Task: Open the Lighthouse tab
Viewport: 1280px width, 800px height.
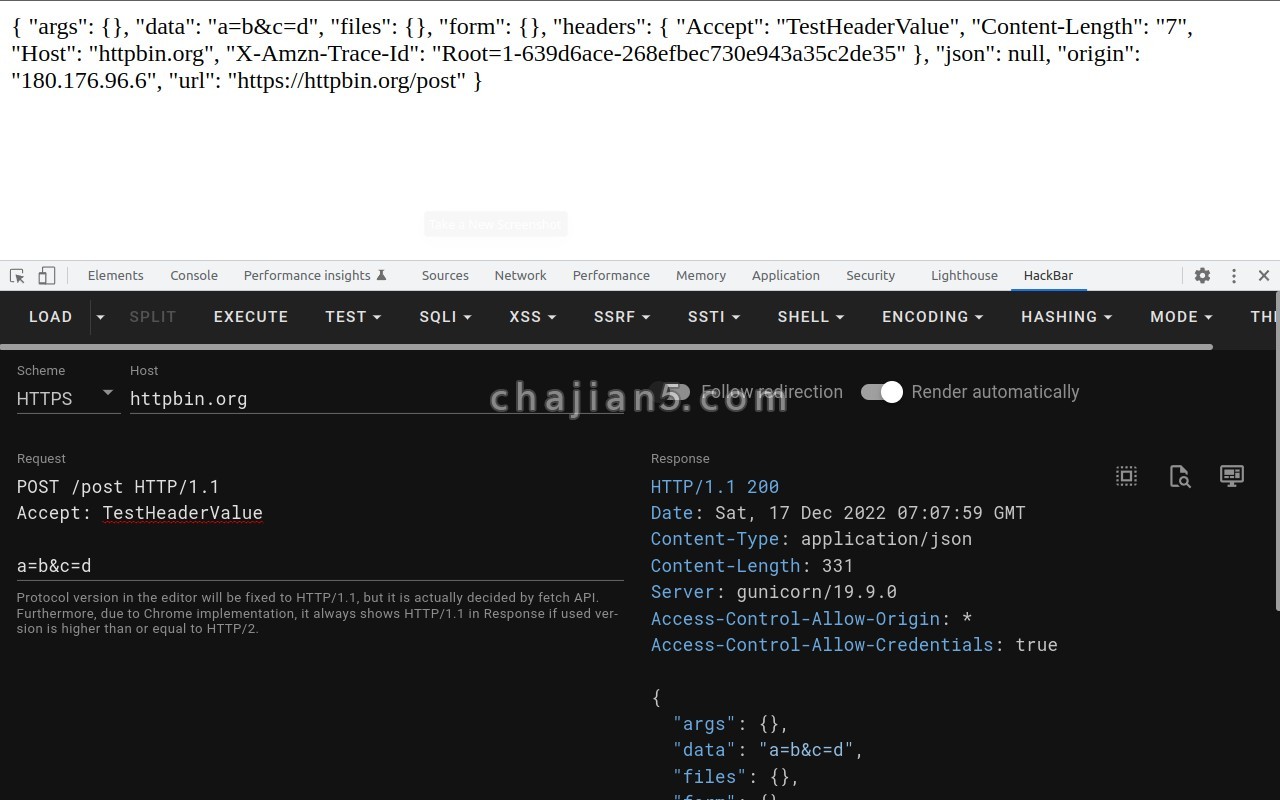Action: (x=964, y=276)
